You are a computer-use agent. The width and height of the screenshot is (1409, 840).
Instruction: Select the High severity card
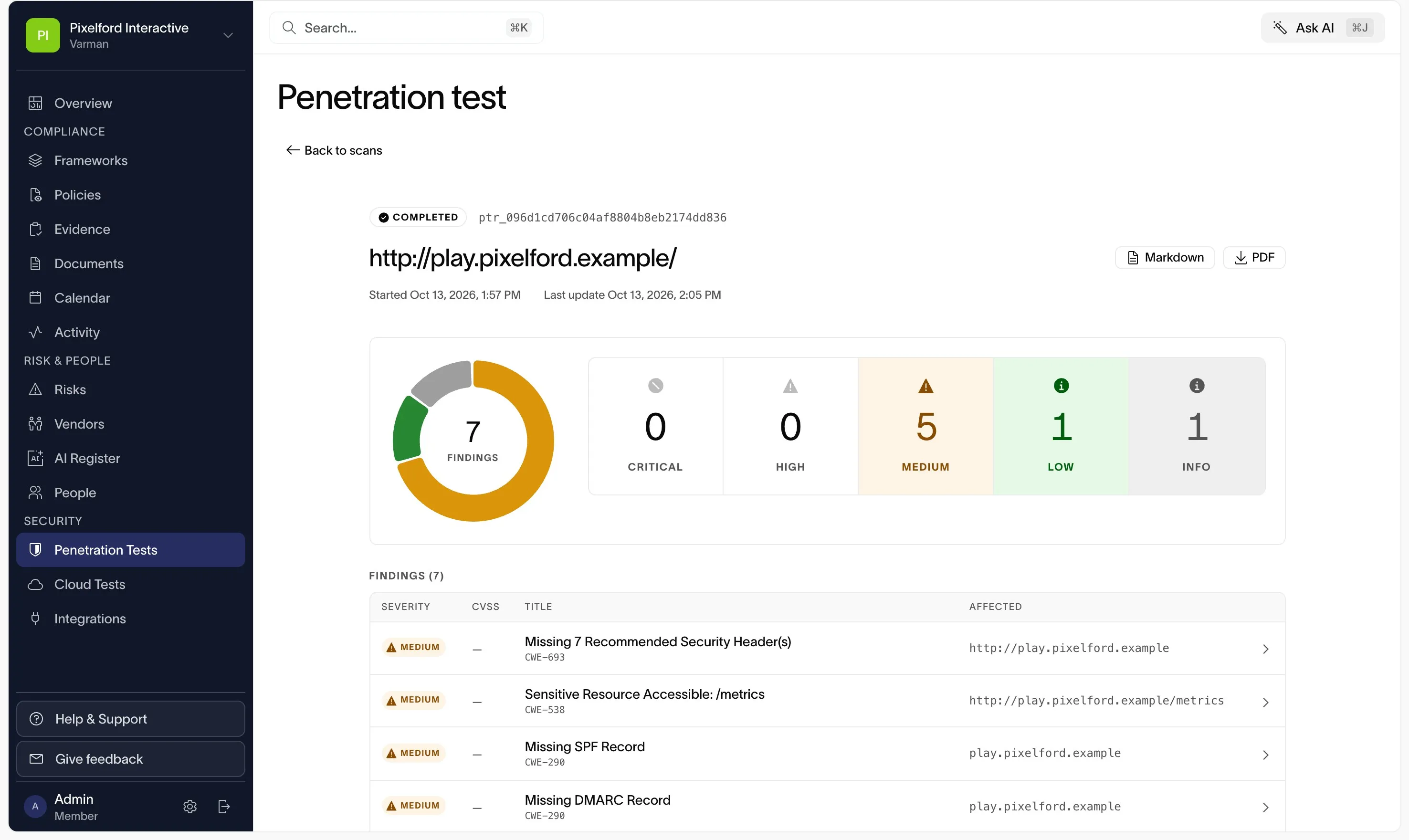790,426
